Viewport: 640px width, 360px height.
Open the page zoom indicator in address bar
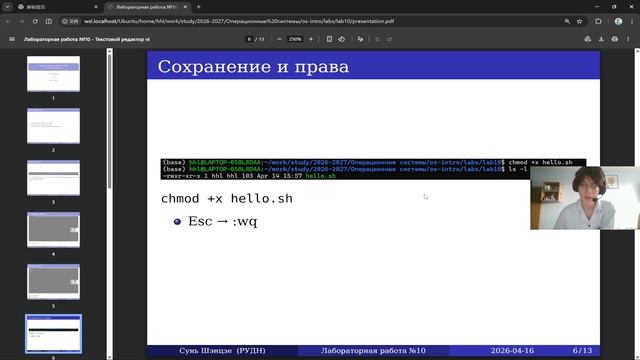567,21
